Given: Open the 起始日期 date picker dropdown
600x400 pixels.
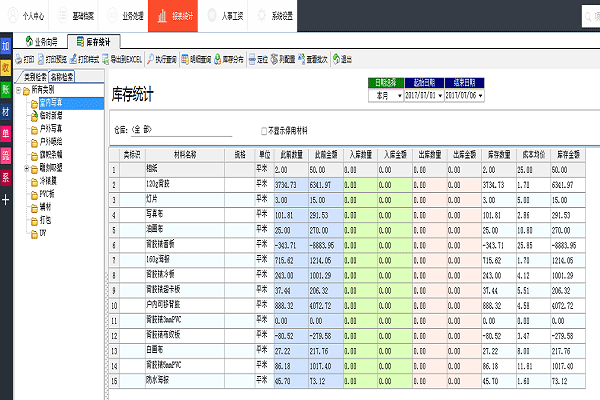Looking at the screenshot, I should click(438, 96).
